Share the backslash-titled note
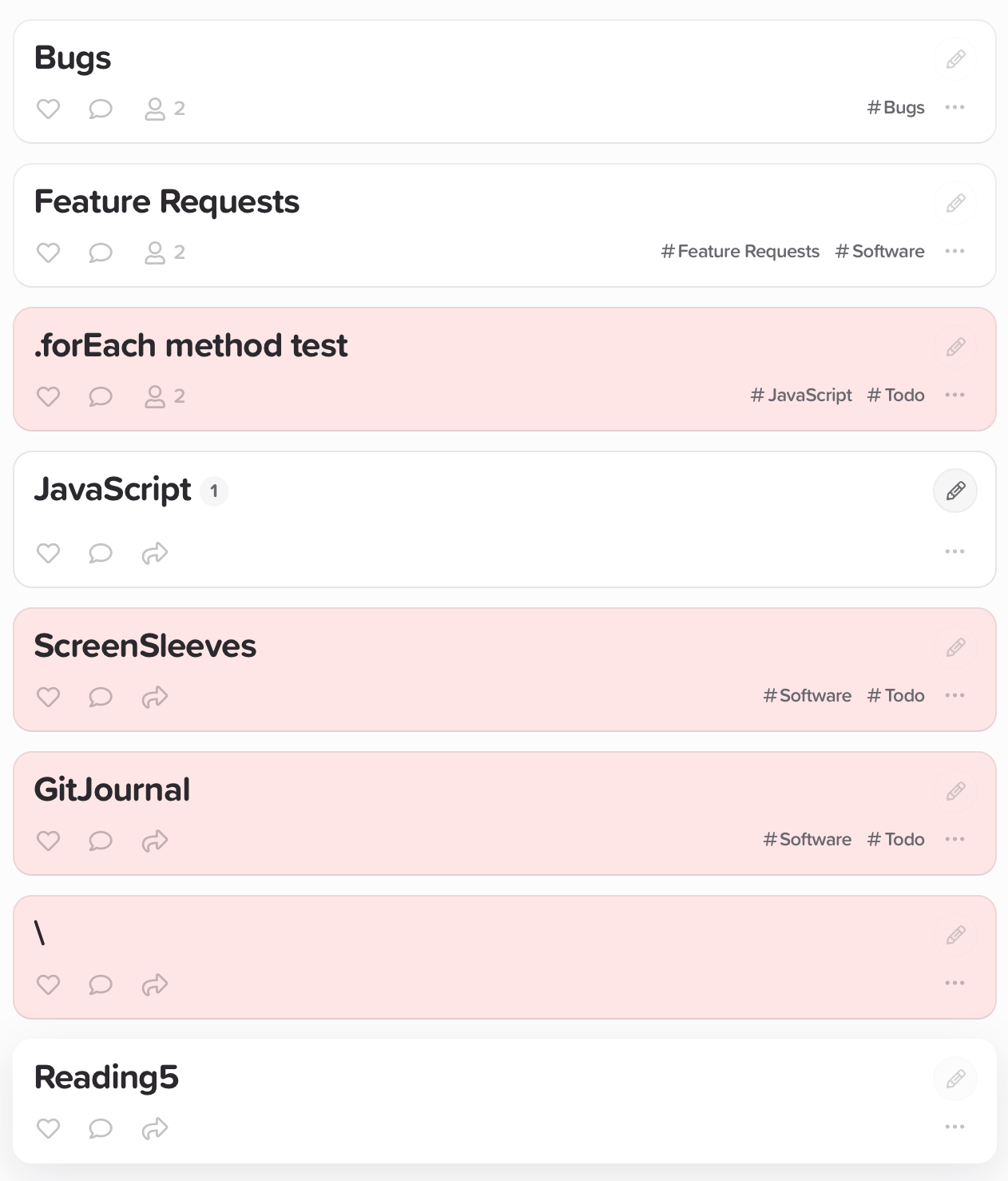This screenshot has height=1181, width=1008. (155, 984)
